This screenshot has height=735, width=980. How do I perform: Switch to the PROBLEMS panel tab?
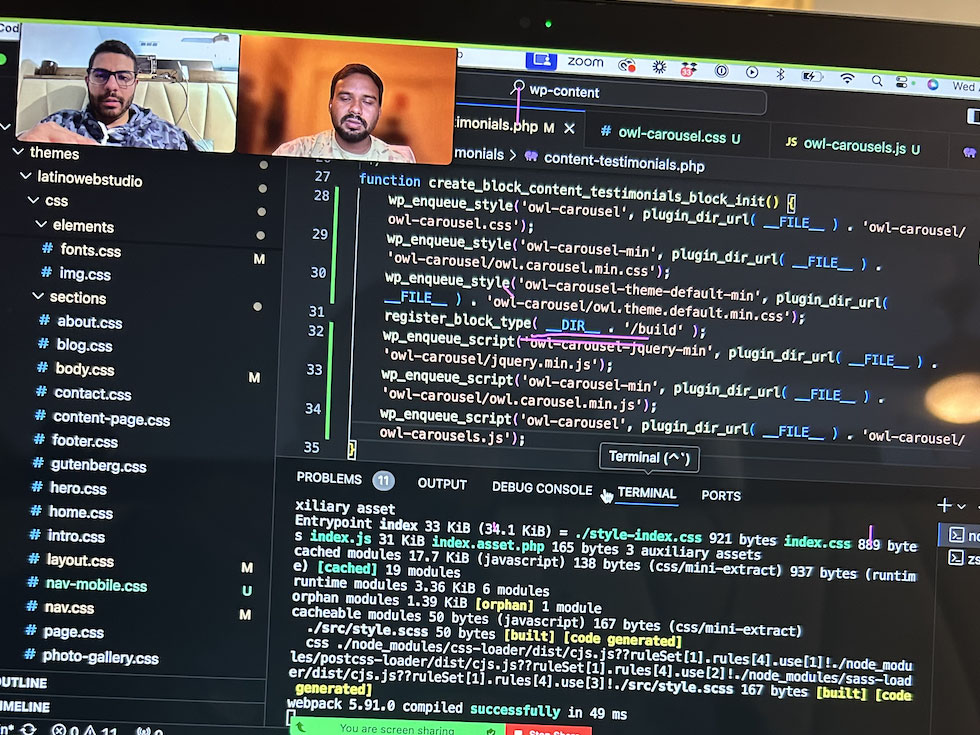[329, 478]
